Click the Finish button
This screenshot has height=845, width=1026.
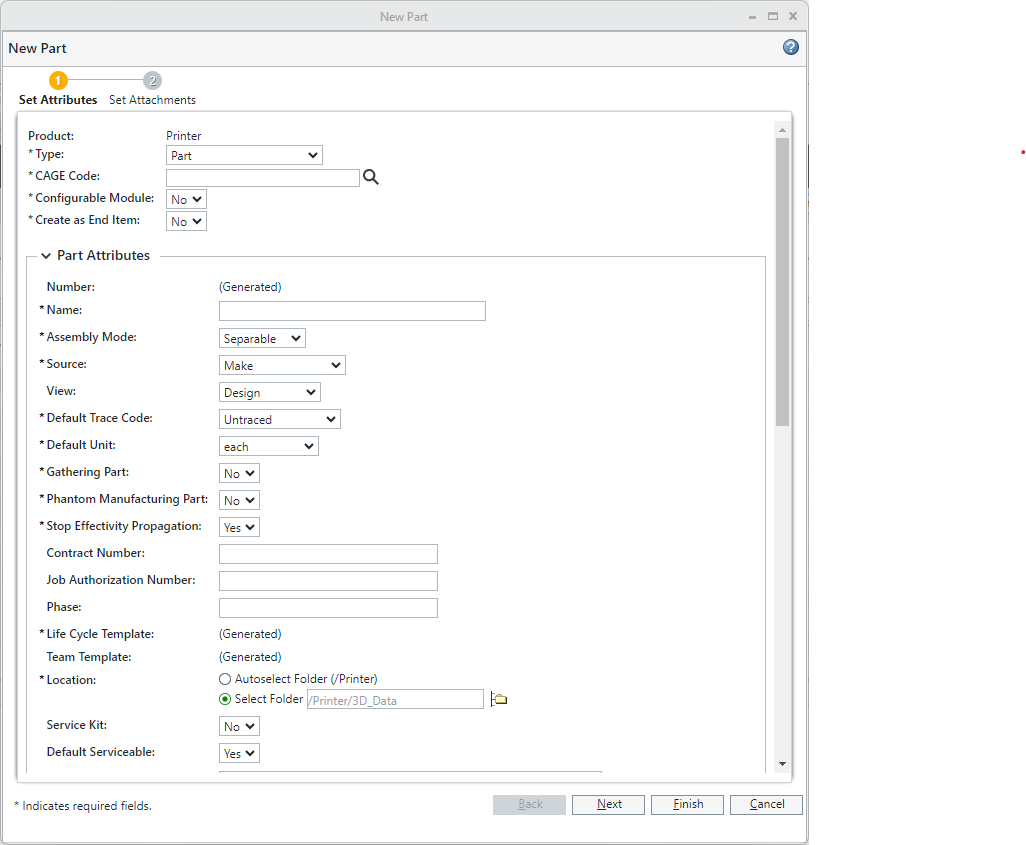688,804
